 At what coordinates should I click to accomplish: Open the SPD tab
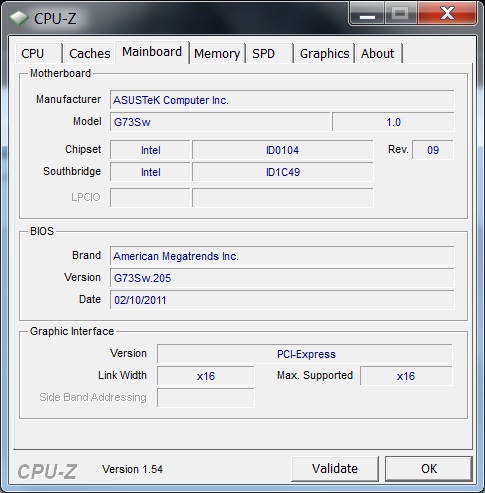click(x=269, y=53)
